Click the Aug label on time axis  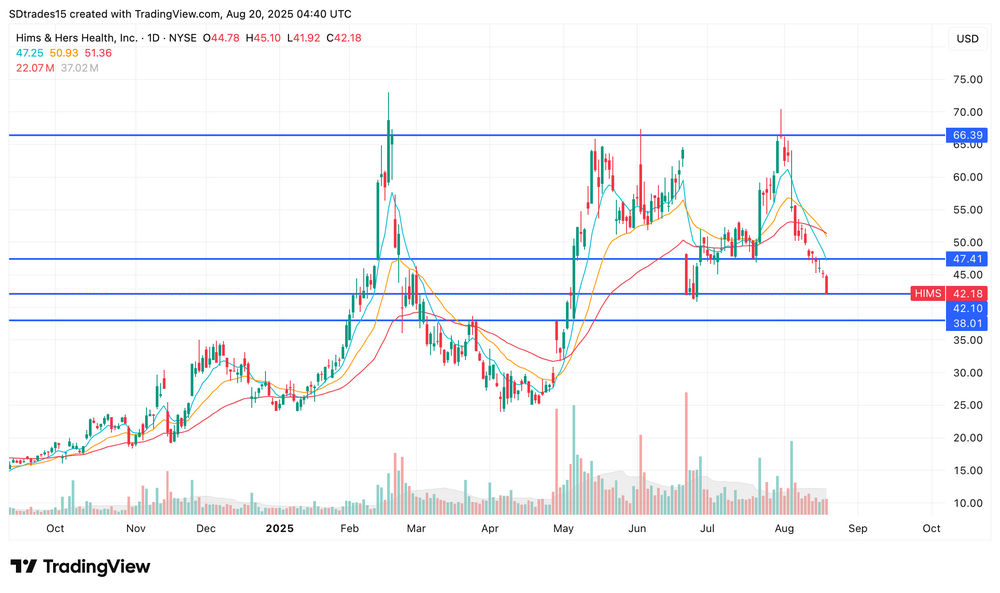[784, 528]
